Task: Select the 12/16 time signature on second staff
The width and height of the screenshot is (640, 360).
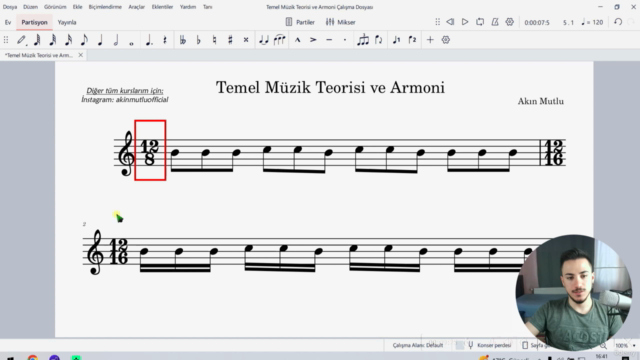Action: (x=118, y=251)
